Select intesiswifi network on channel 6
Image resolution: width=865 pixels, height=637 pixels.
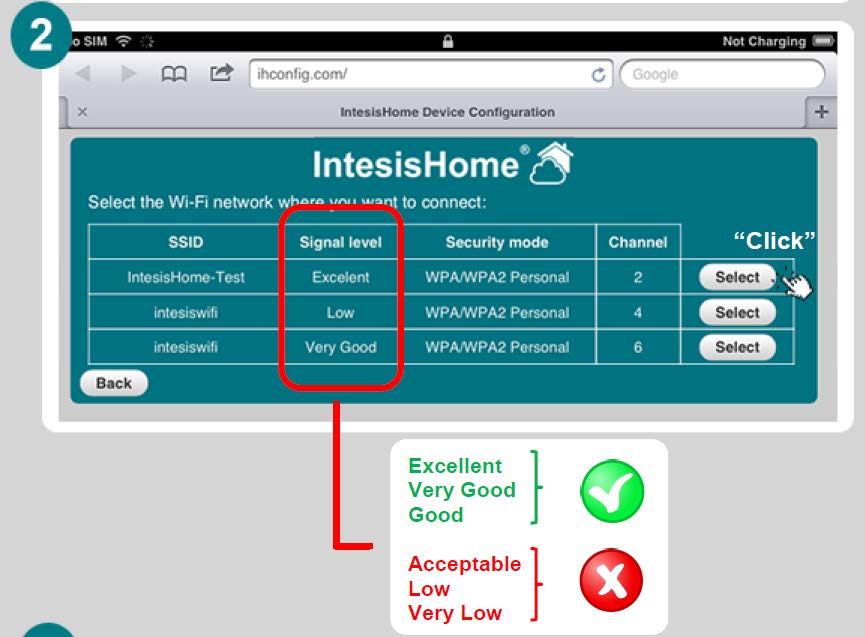point(738,347)
